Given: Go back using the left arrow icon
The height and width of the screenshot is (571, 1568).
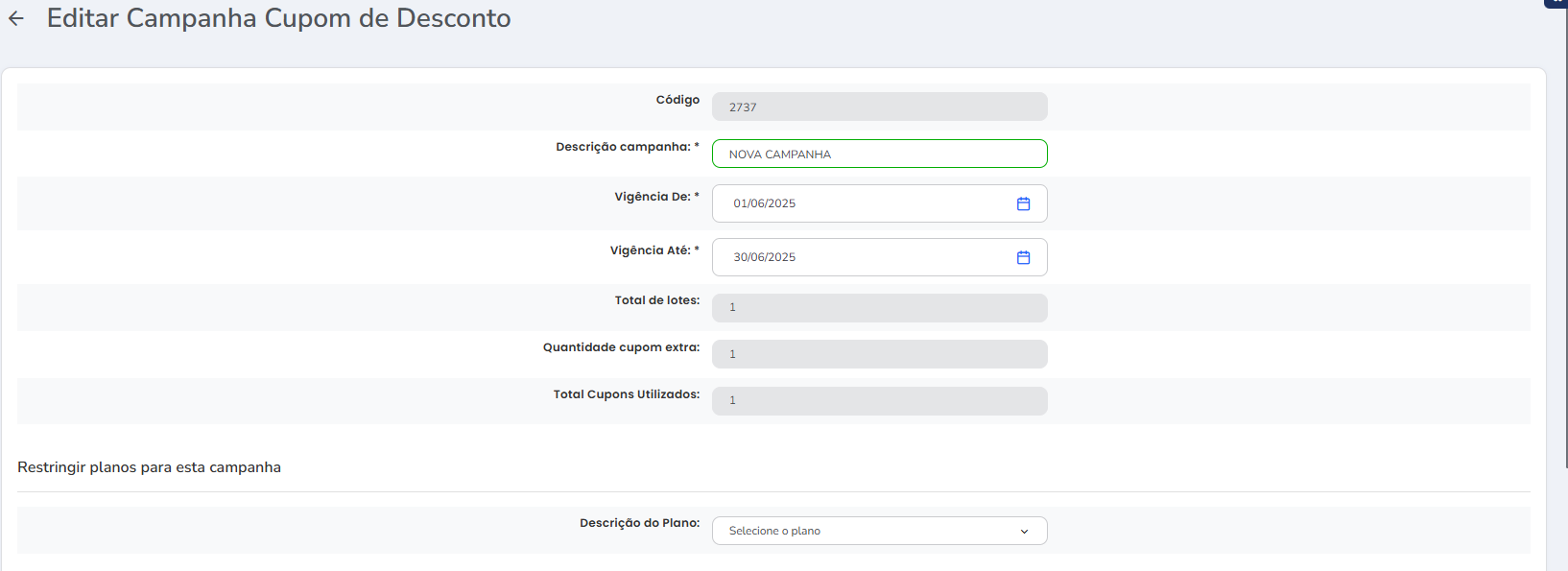Looking at the screenshot, I should [x=16, y=18].
